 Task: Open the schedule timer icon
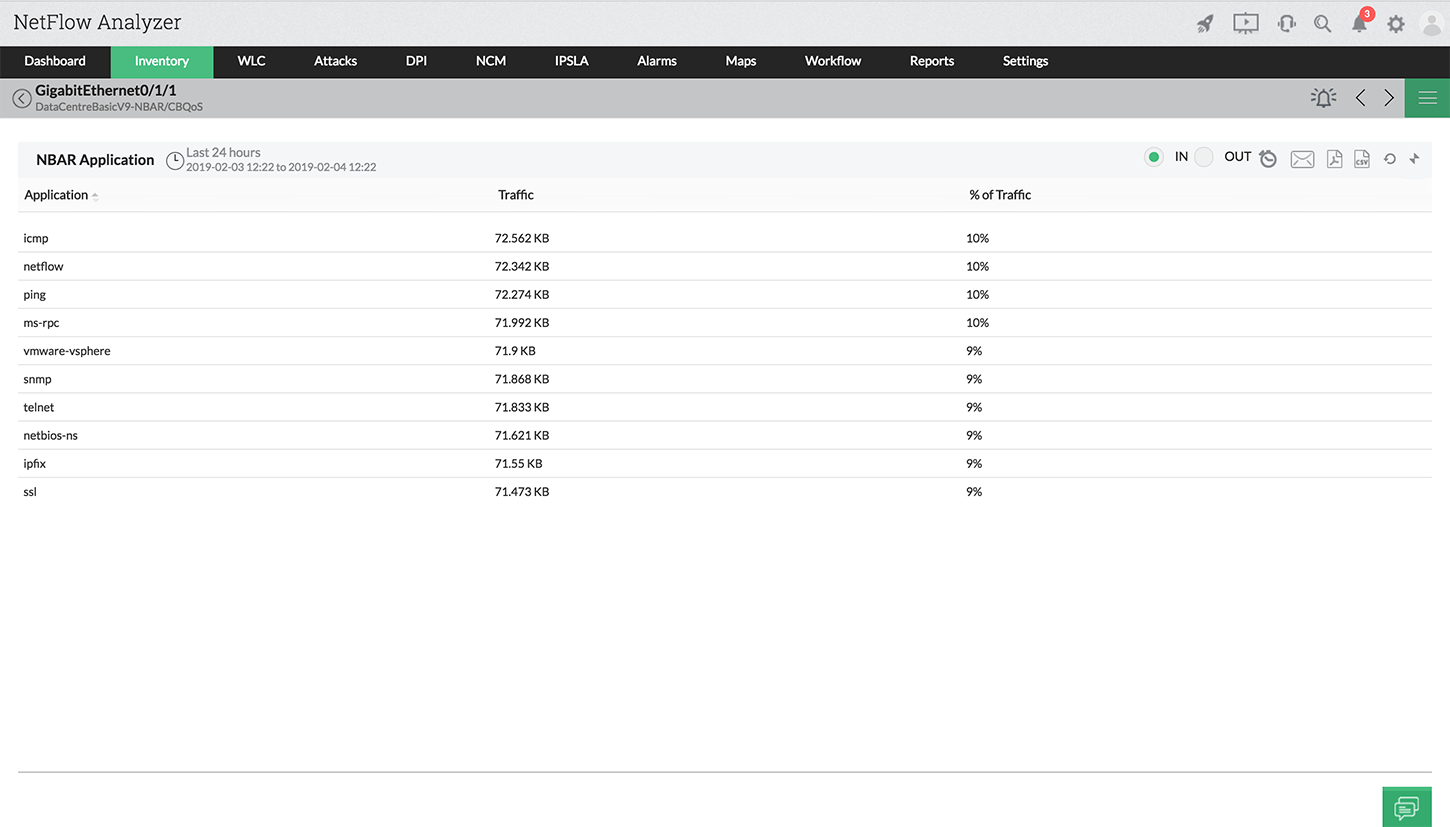(1268, 158)
